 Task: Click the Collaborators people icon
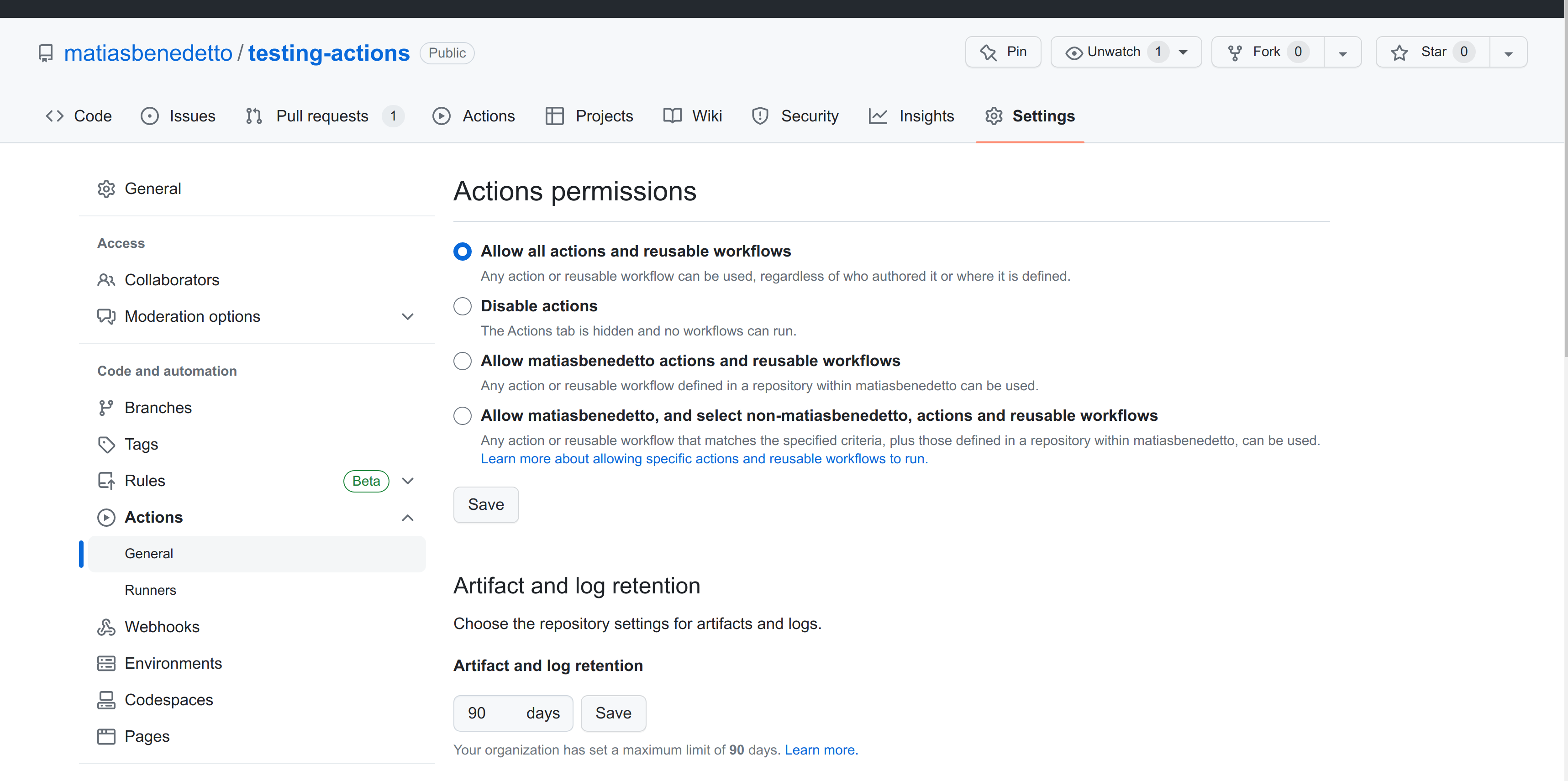pos(106,280)
